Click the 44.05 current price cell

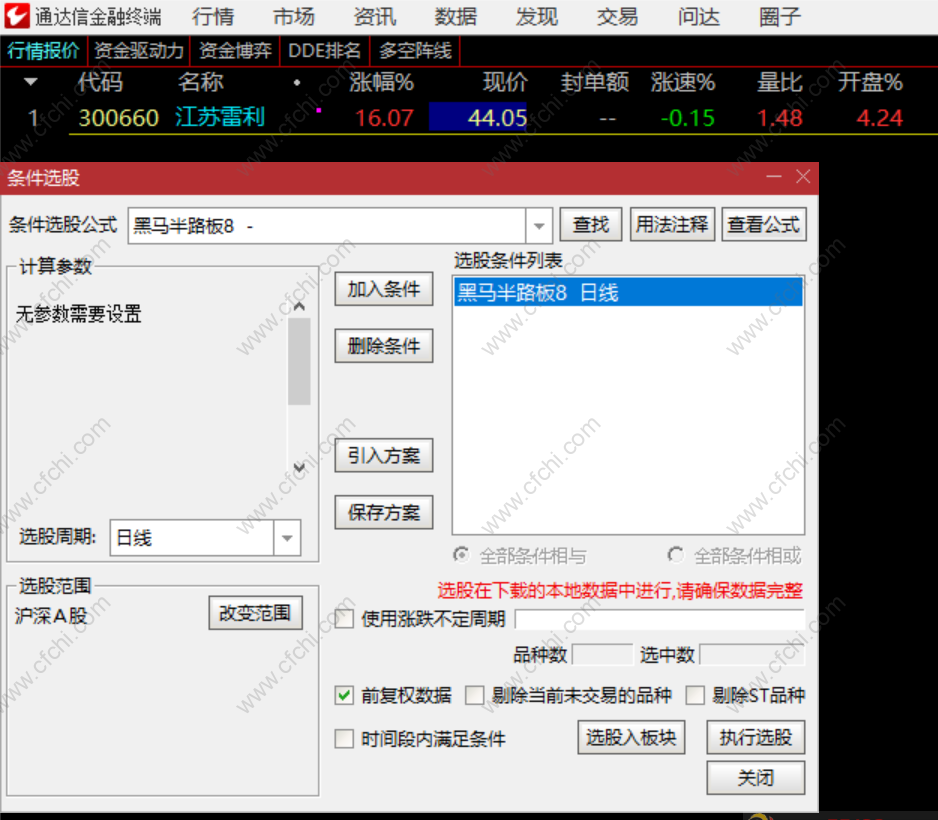[x=478, y=117]
